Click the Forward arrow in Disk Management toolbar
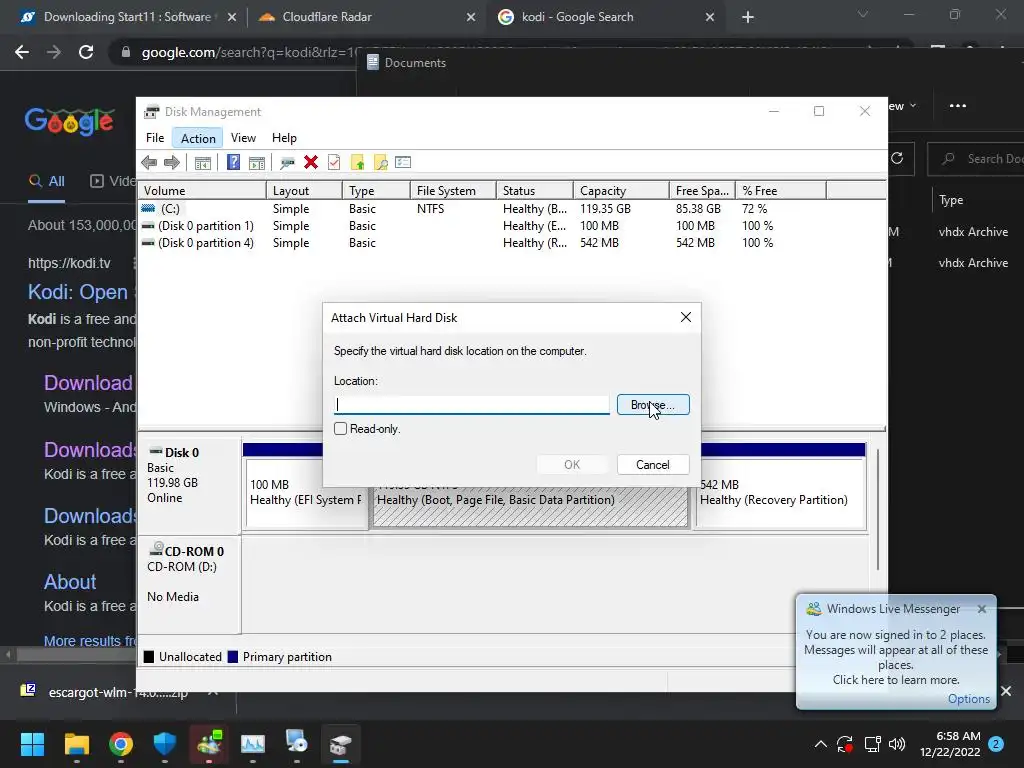Image resolution: width=1024 pixels, height=768 pixels. 172,163
